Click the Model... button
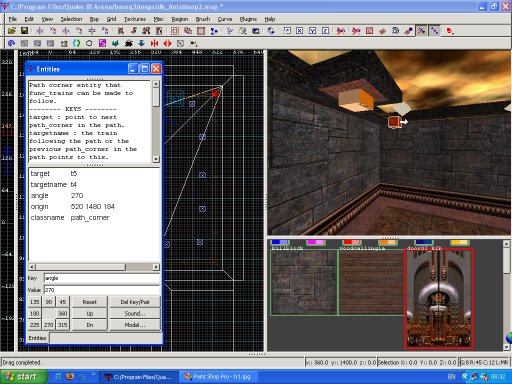Viewport: 512px width, 384px height. click(135, 325)
